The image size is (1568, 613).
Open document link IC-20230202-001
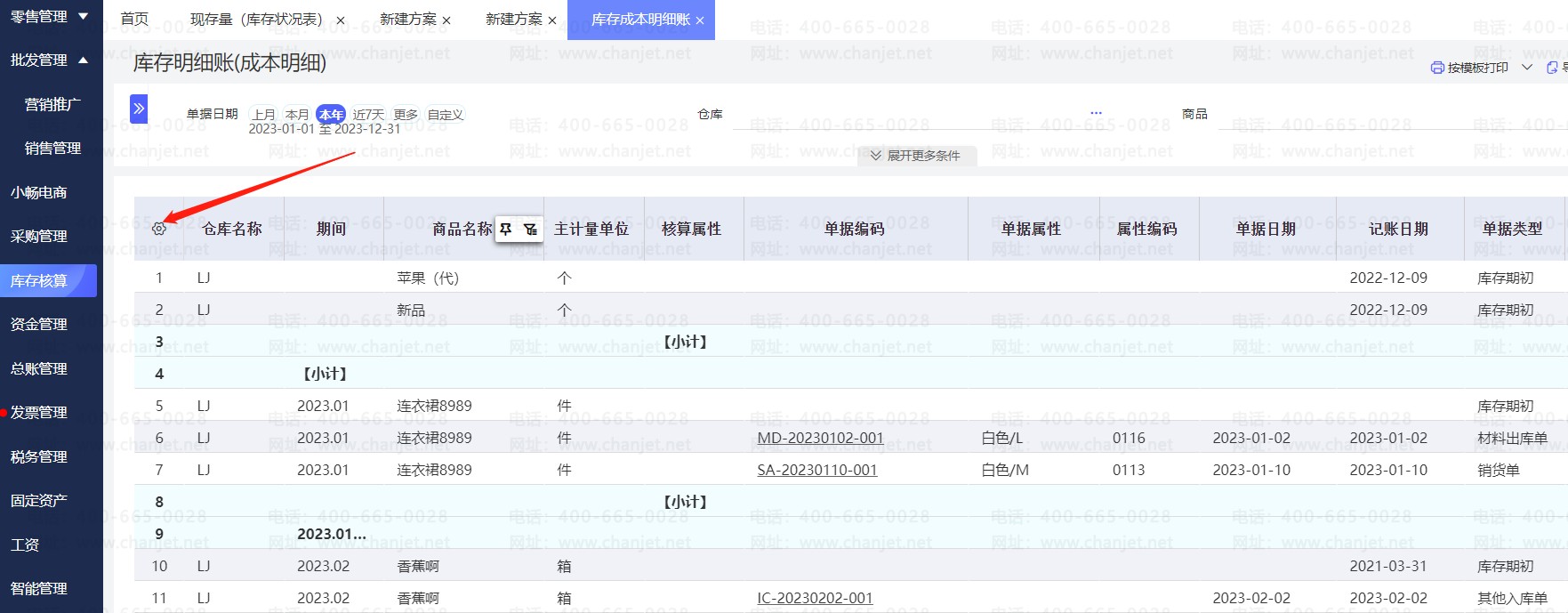click(x=815, y=598)
